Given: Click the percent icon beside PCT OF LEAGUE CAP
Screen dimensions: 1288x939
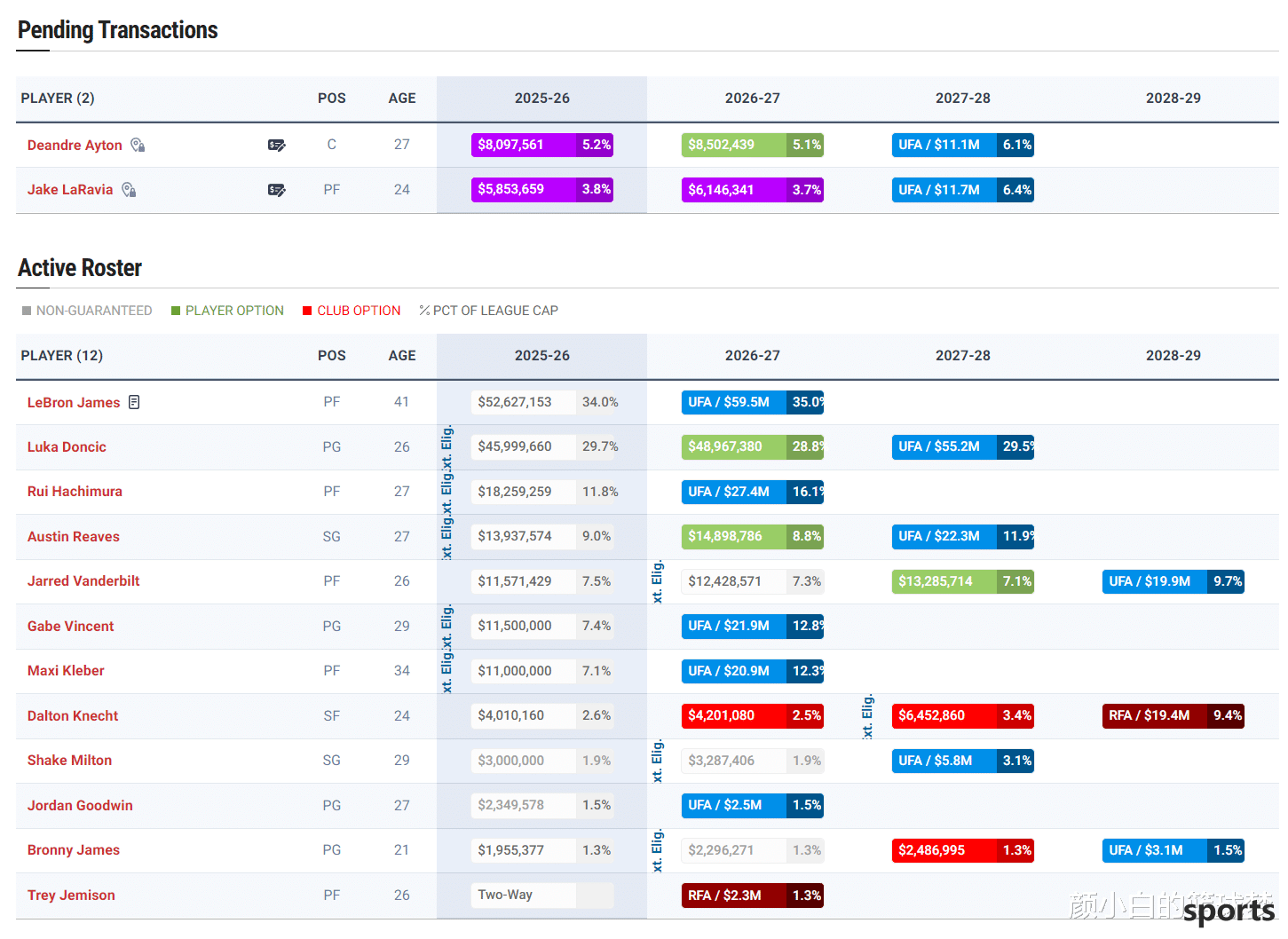Looking at the screenshot, I should pyautogui.click(x=424, y=311).
